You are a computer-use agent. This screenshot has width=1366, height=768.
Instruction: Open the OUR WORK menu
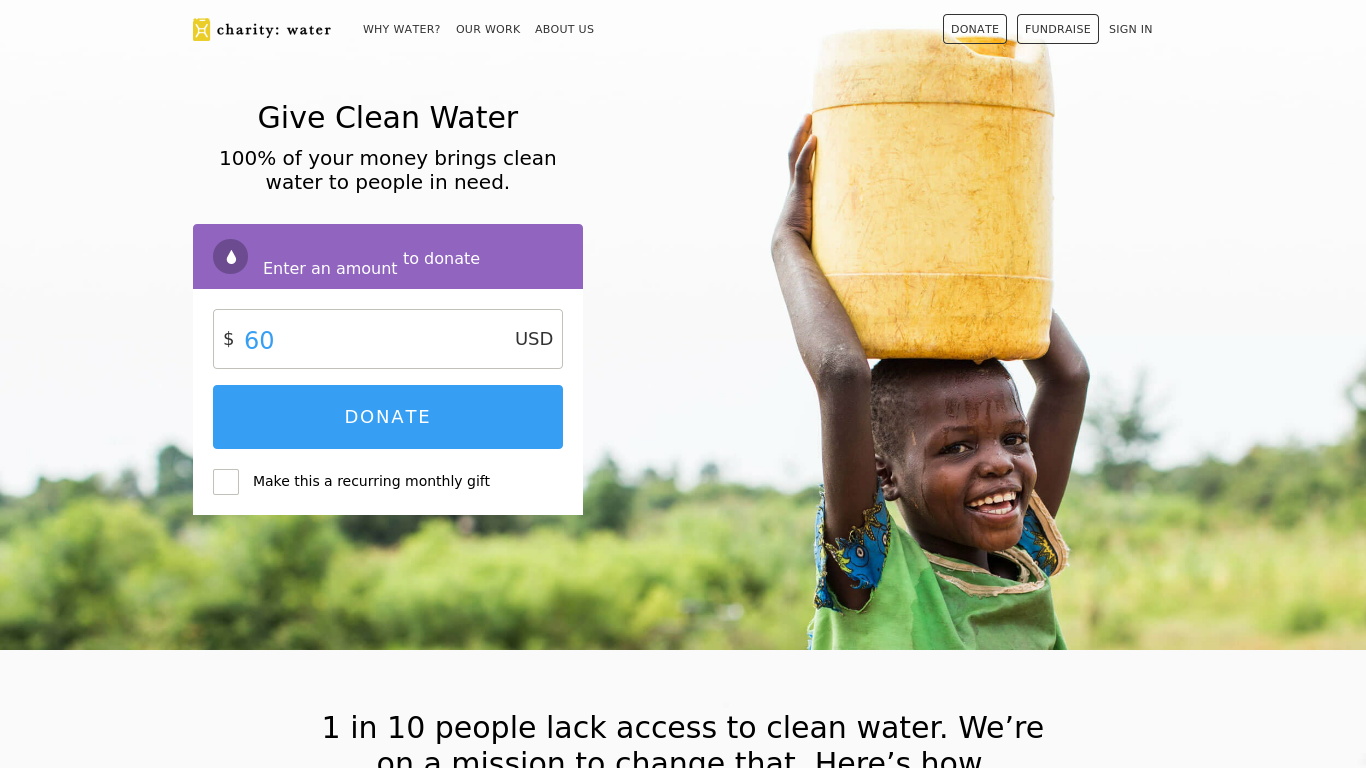[x=488, y=29]
